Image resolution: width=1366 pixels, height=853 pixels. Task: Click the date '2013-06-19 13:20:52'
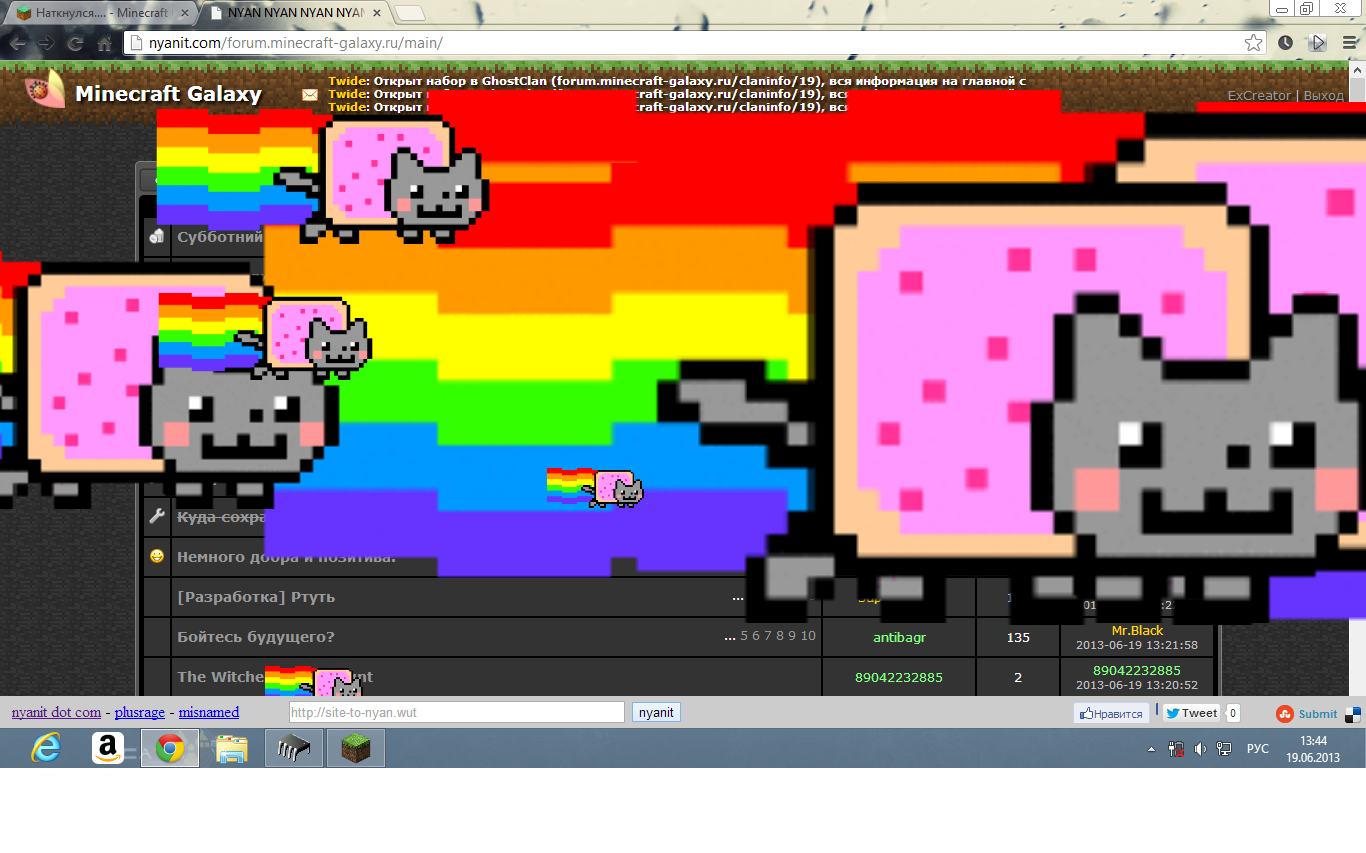click(x=1137, y=685)
